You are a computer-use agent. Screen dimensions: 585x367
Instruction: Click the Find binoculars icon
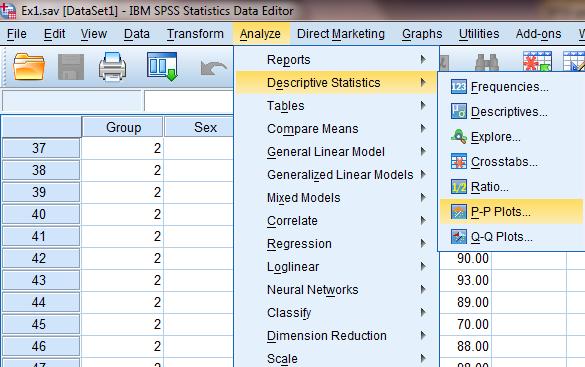point(487,63)
